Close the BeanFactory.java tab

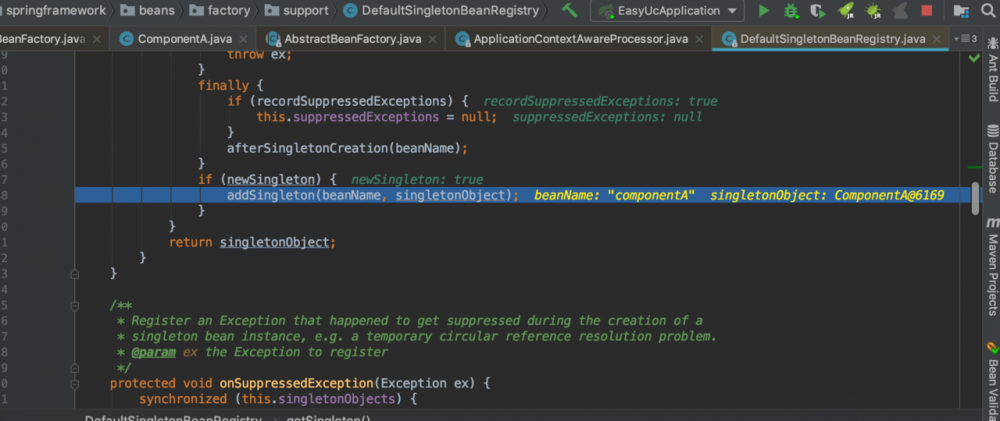96,39
